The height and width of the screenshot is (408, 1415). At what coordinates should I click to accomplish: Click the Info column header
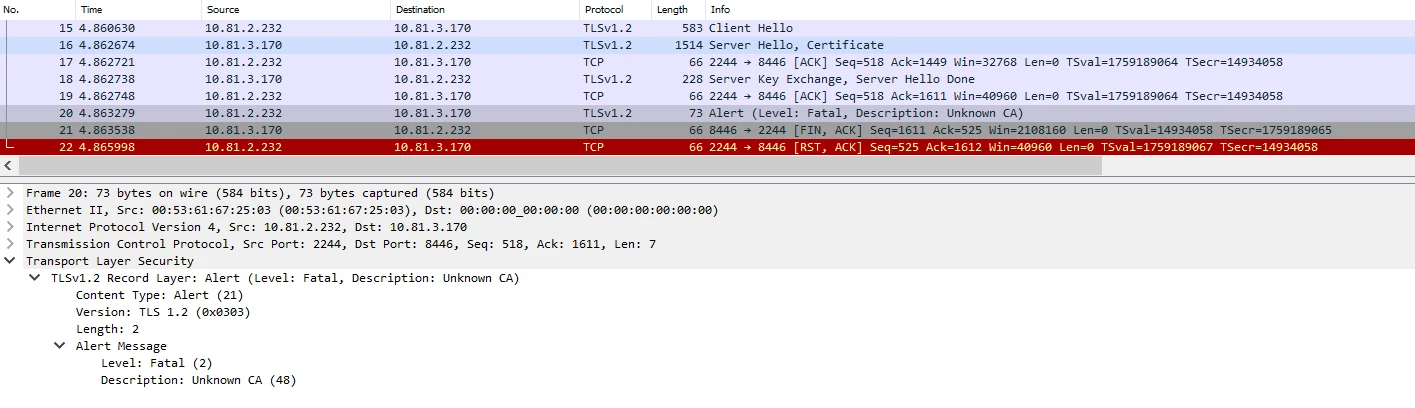(x=1060, y=9)
